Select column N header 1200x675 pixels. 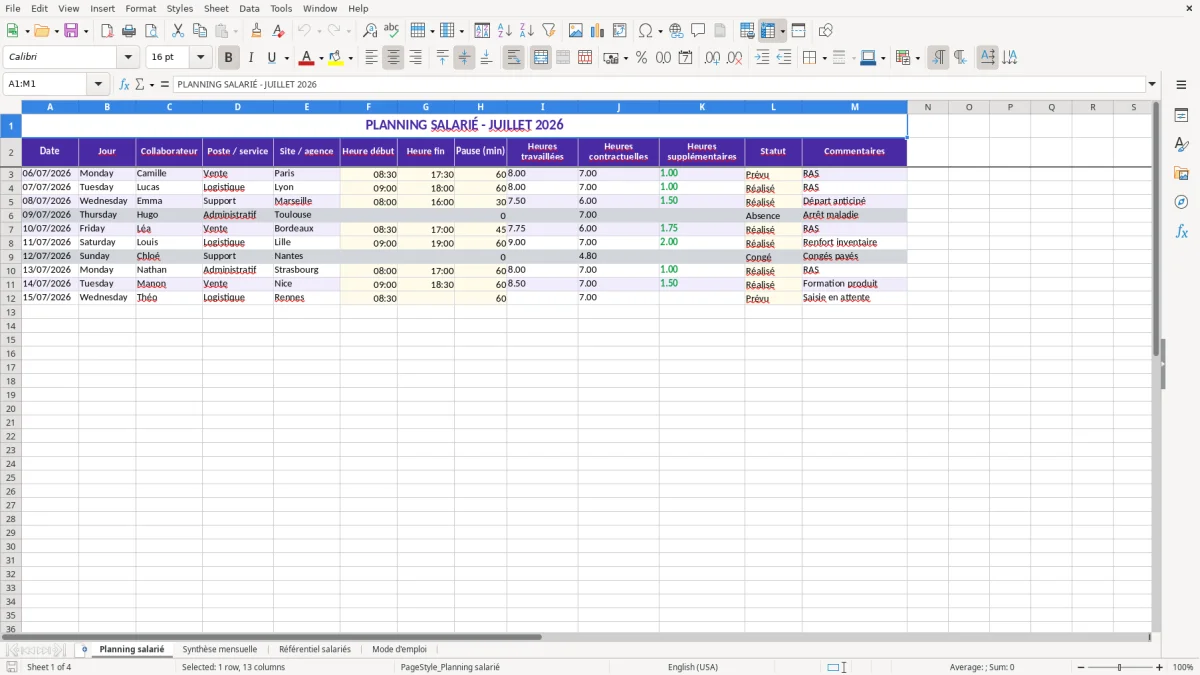point(928,107)
